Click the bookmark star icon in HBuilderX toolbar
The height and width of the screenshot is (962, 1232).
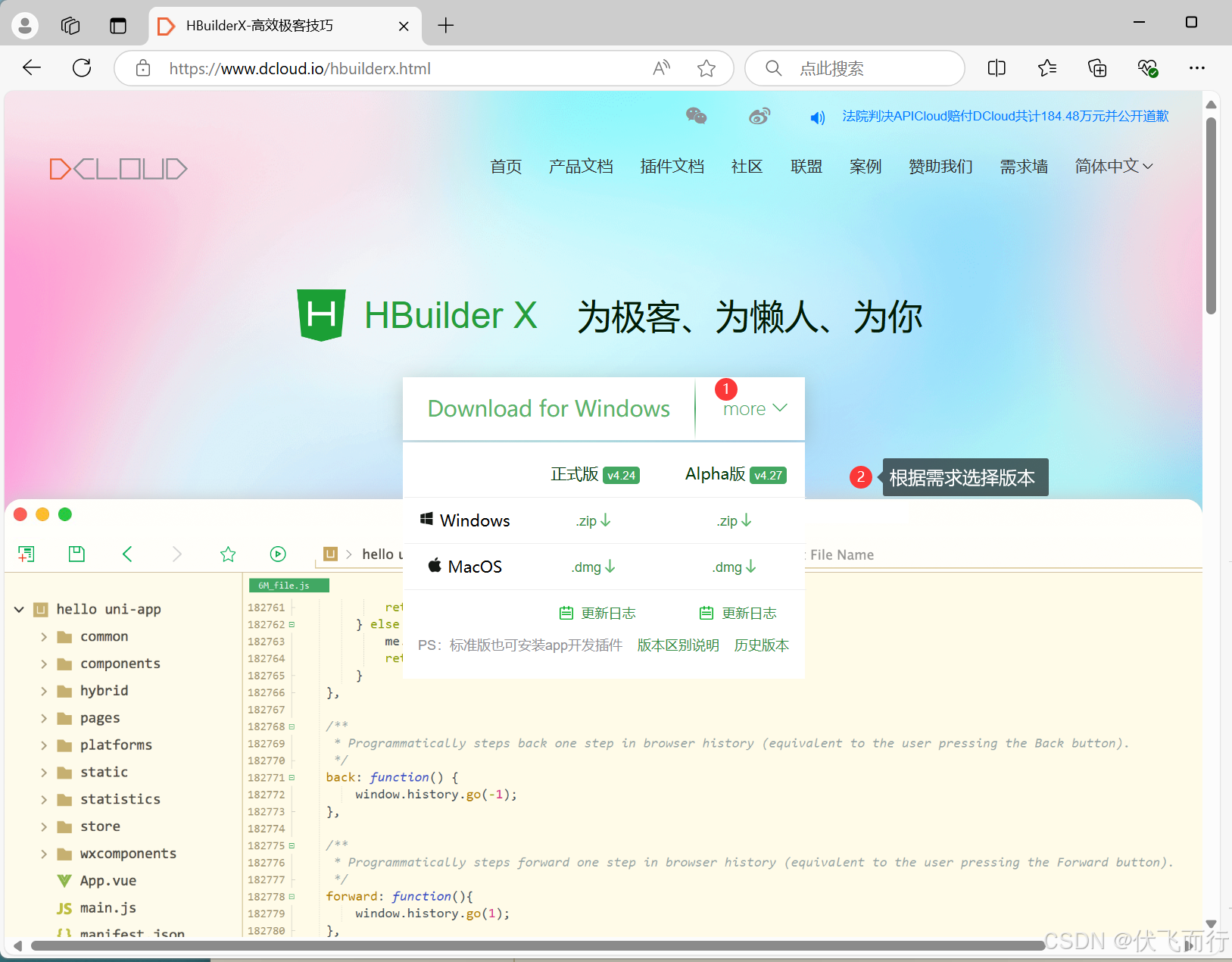point(228,554)
